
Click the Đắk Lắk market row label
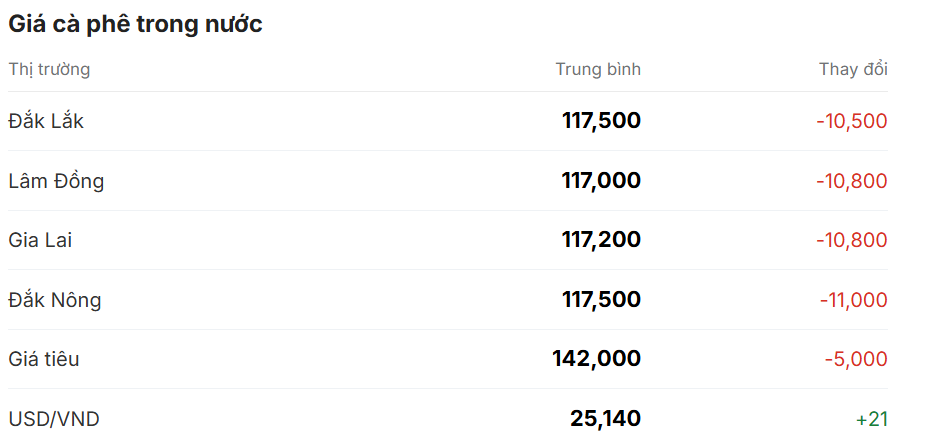pos(46,121)
